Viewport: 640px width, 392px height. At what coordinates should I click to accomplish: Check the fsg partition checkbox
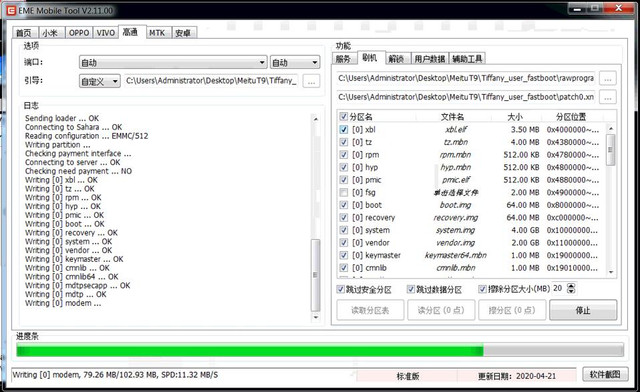click(344, 192)
